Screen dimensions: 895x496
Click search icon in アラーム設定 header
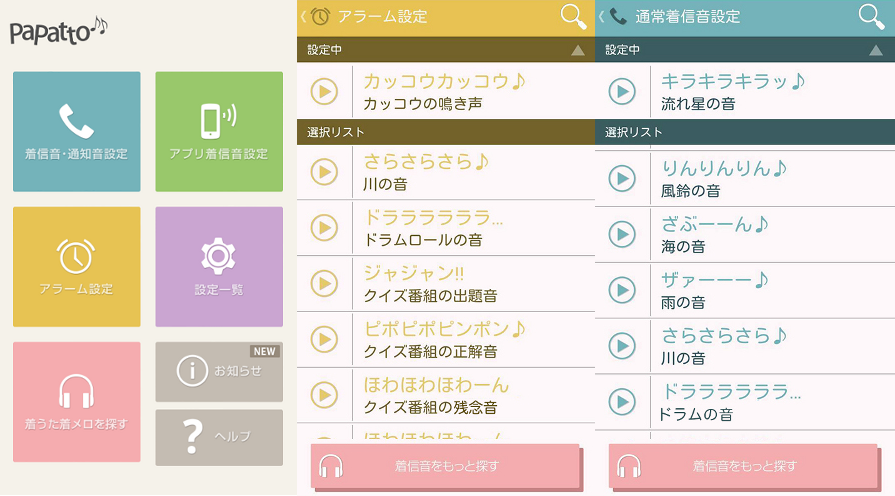pos(573,16)
